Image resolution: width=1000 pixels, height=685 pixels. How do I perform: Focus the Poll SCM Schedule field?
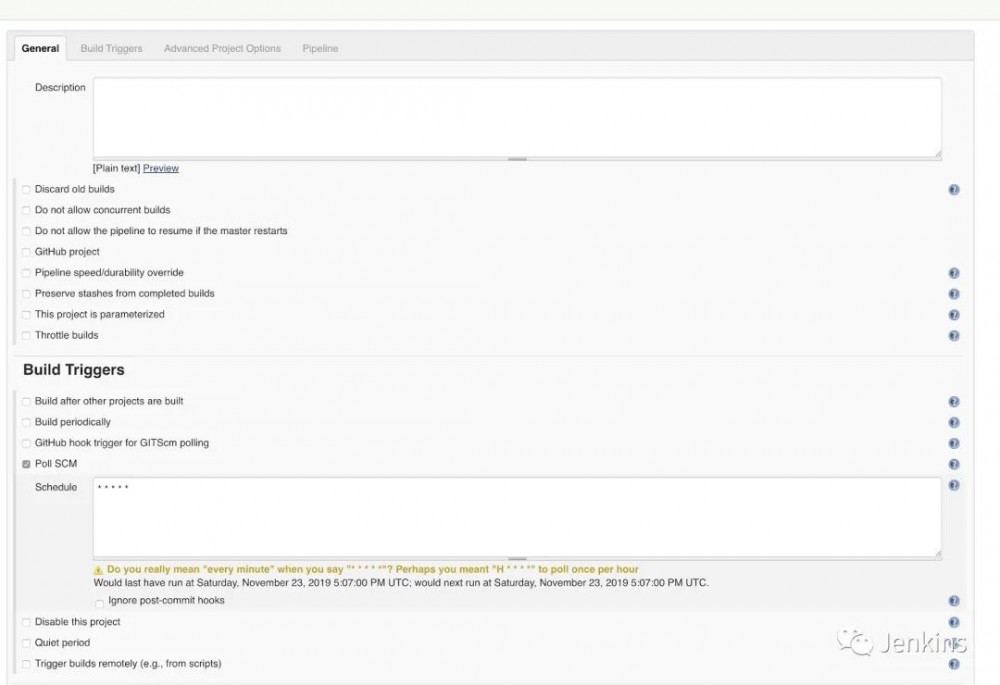coord(516,516)
